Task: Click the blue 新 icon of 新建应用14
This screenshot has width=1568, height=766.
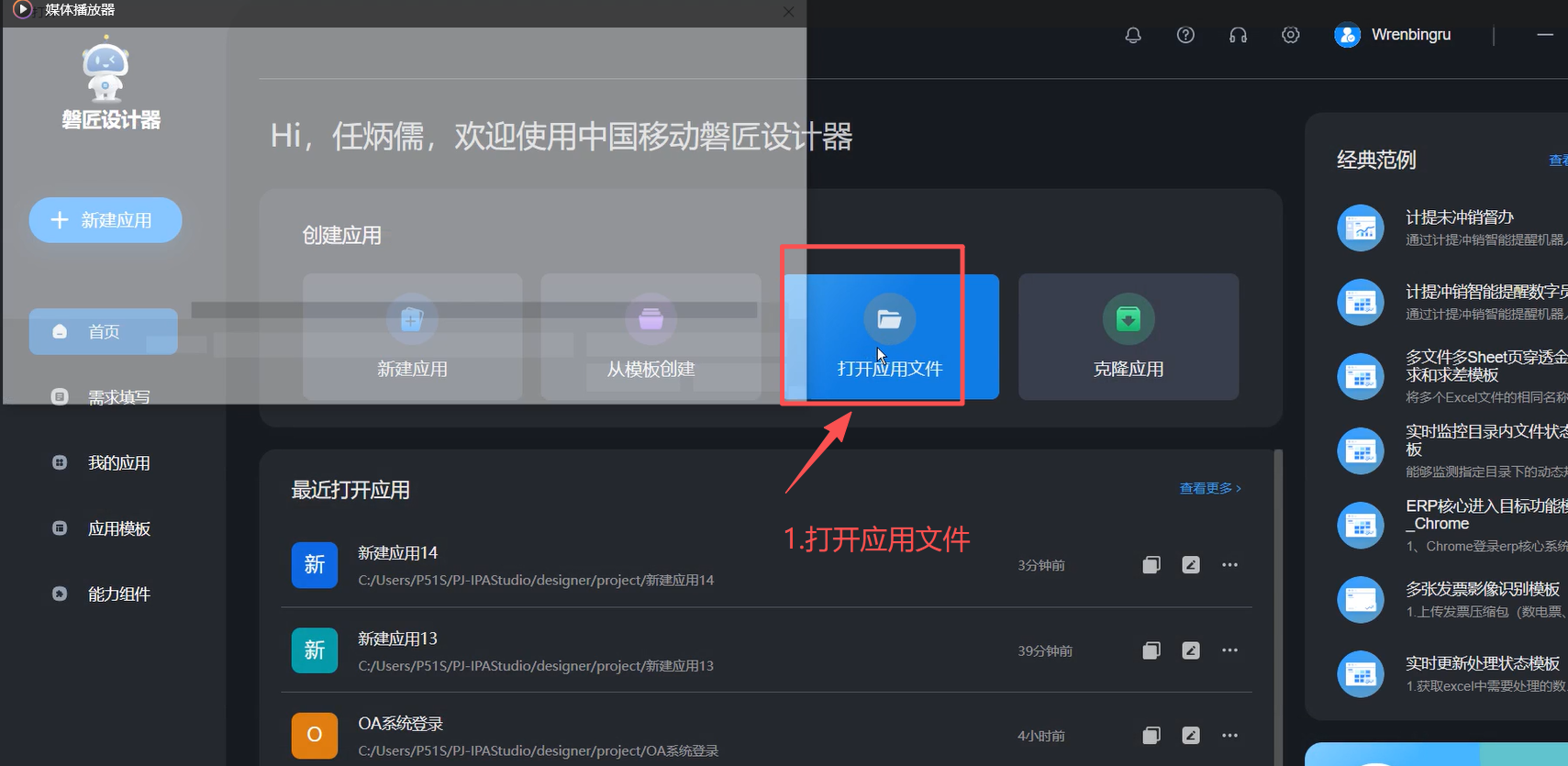Action: 315,565
